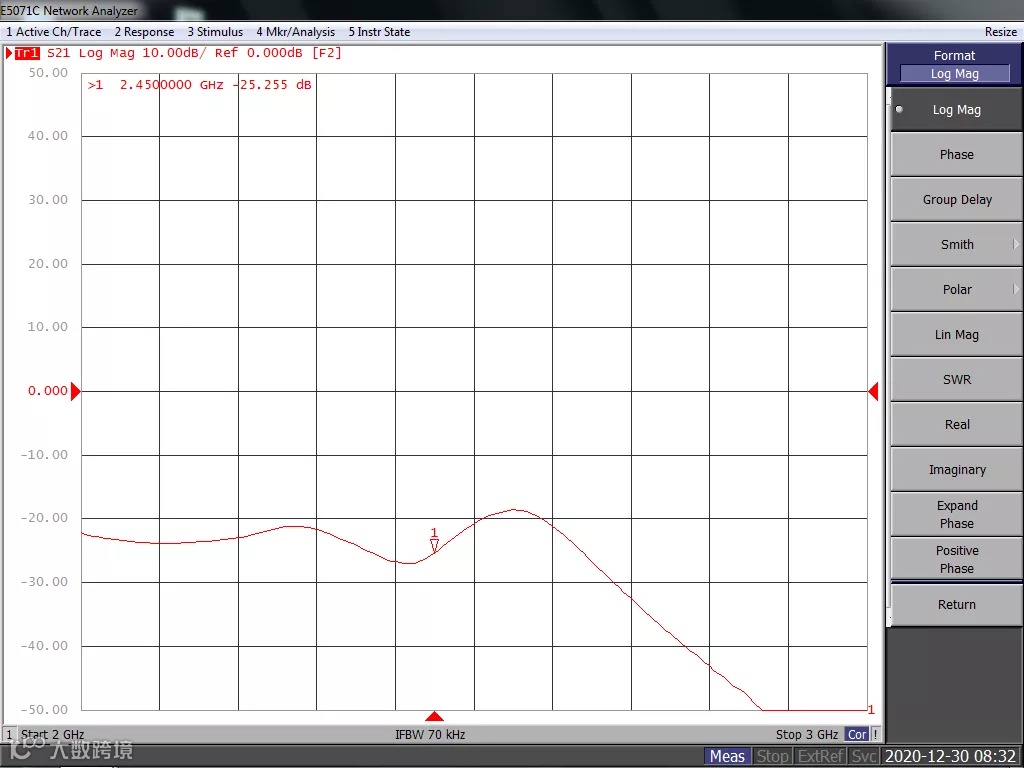The height and width of the screenshot is (768, 1024).
Task: Select the Log Mag format softkey
Action: tap(956, 110)
